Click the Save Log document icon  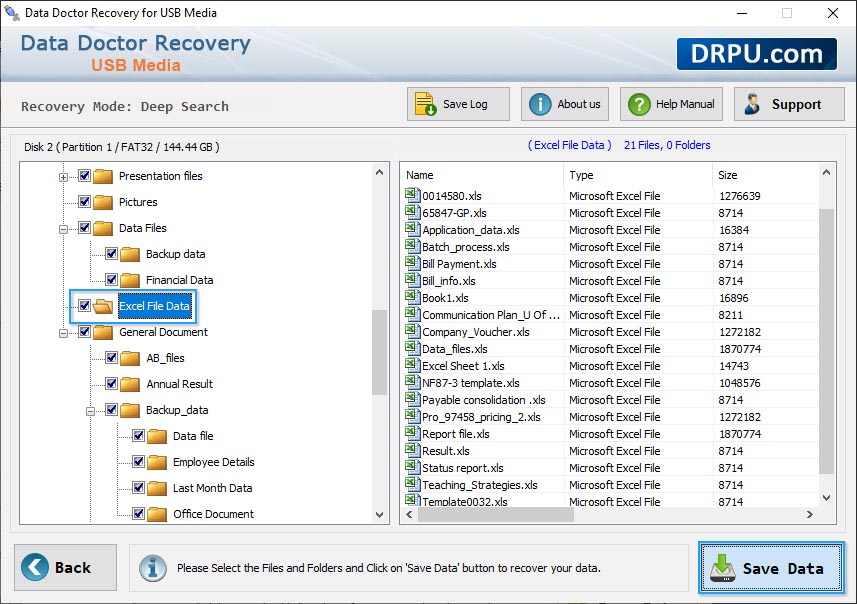(425, 104)
